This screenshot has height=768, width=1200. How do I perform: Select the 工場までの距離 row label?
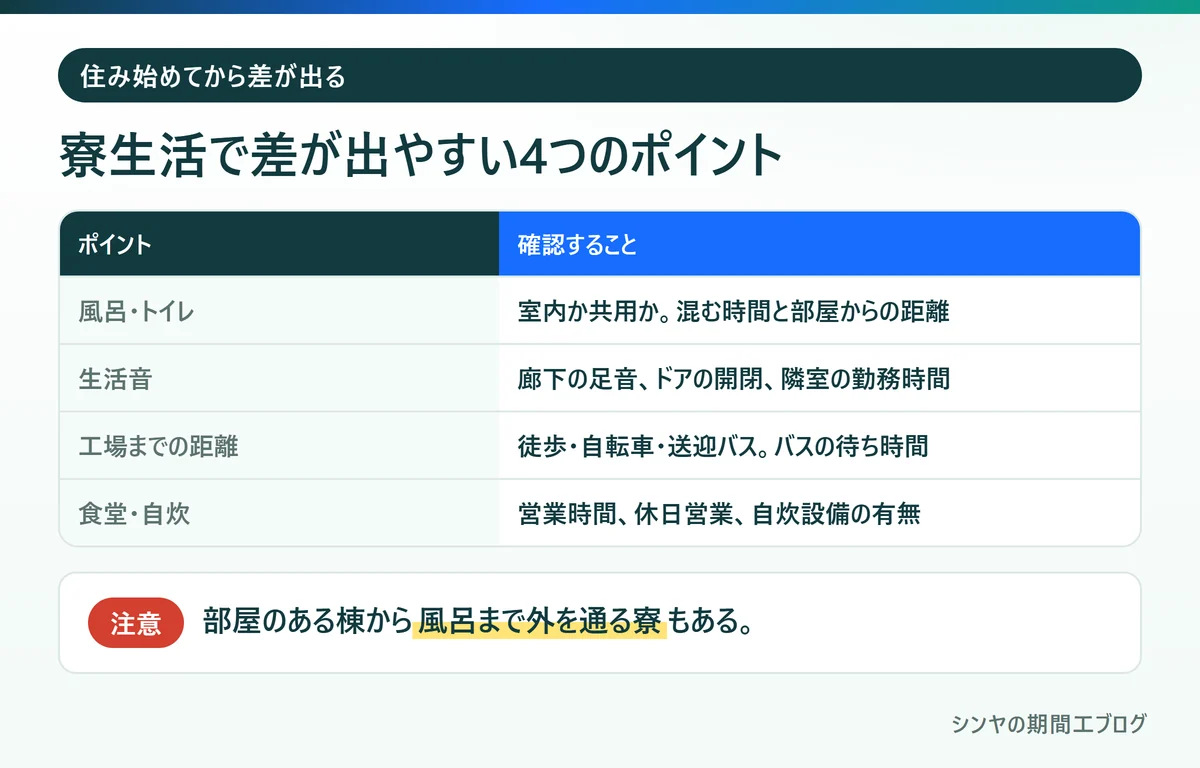(x=158, y=446)
